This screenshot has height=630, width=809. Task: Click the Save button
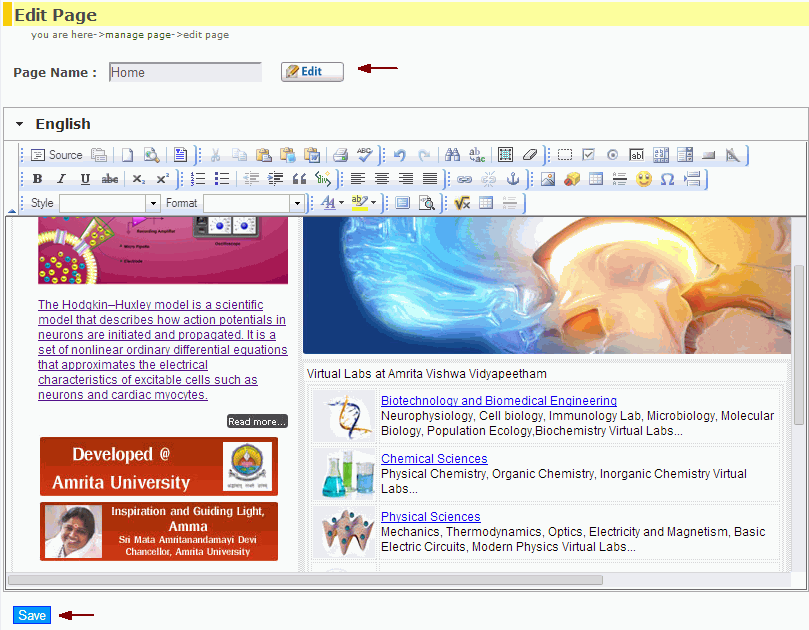(x=32, y=615)
